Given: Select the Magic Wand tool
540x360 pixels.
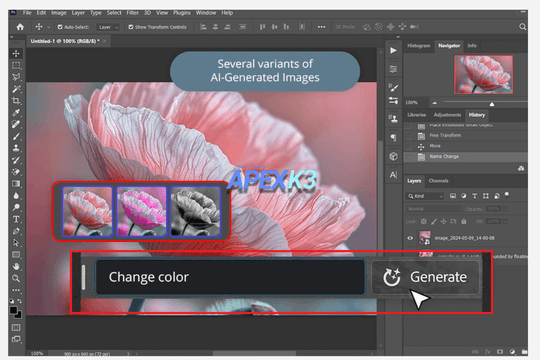Looking at the screenshot, I should pos(16,89).
